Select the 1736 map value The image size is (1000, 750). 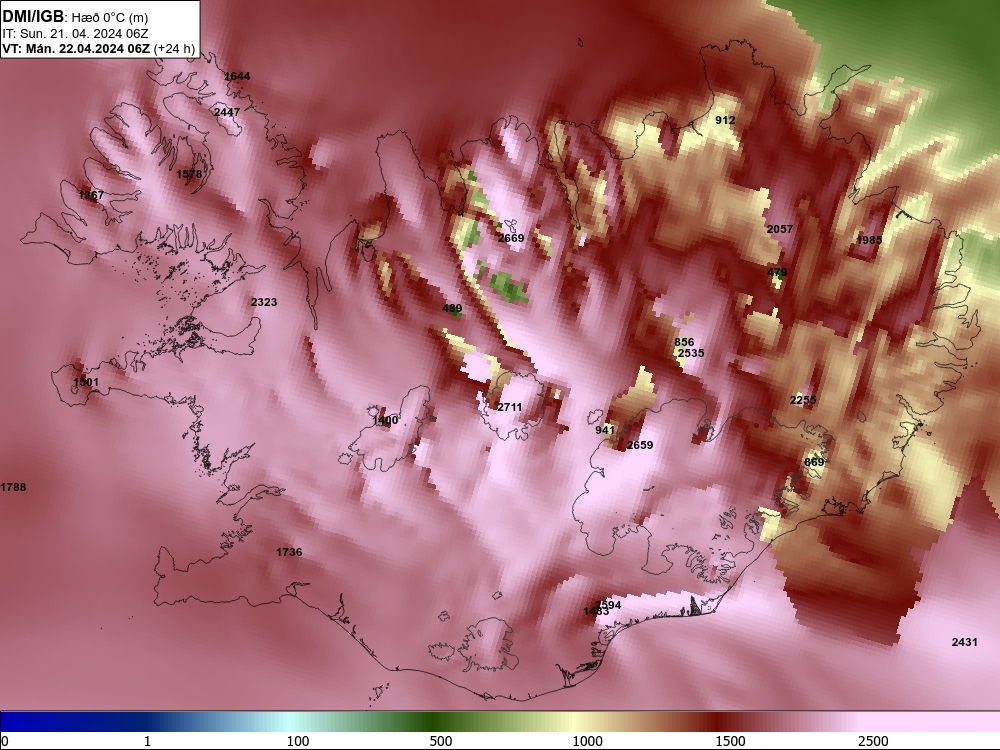[290, 552]
